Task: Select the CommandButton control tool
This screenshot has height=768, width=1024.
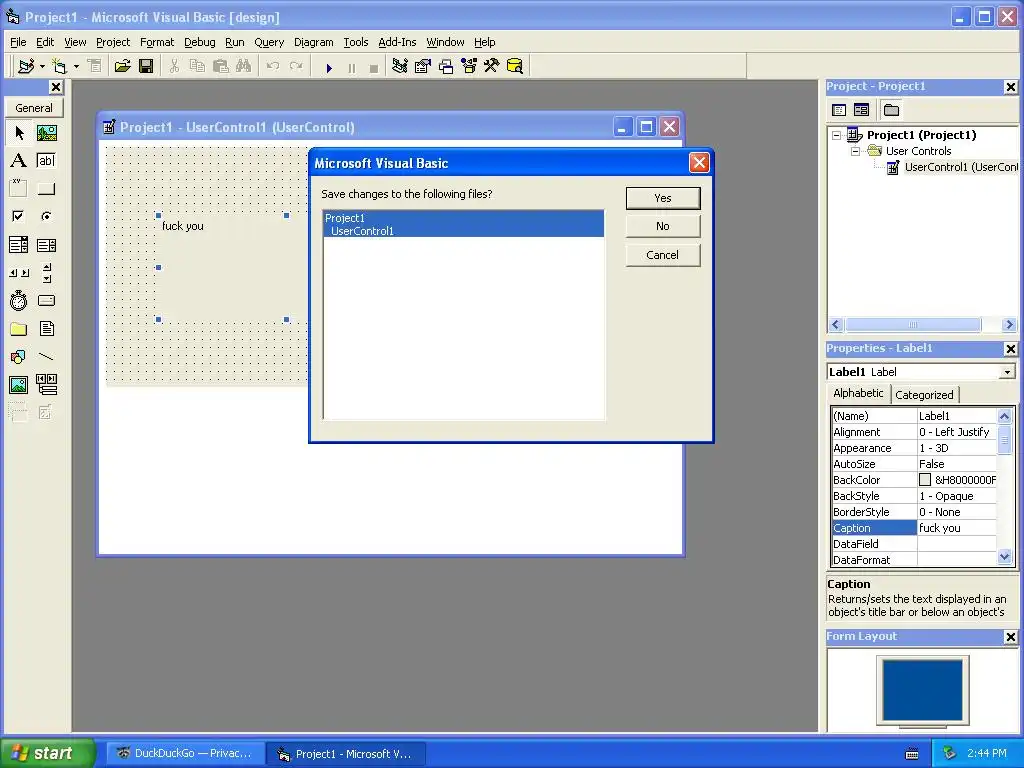Action: click(46, 189)
